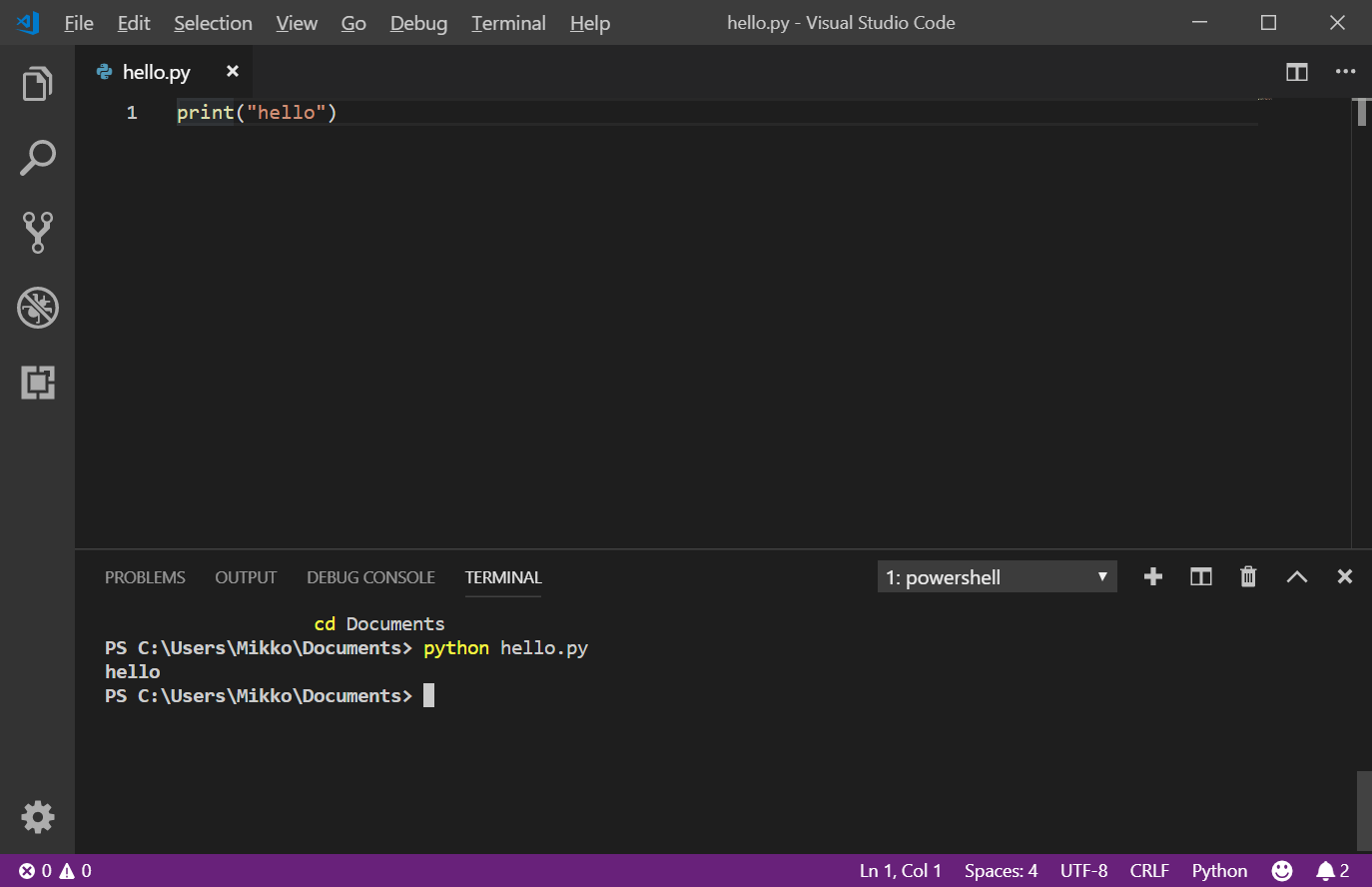Open the Go menu
Viewport: 1372px width, 887px height.
(353, 23)
